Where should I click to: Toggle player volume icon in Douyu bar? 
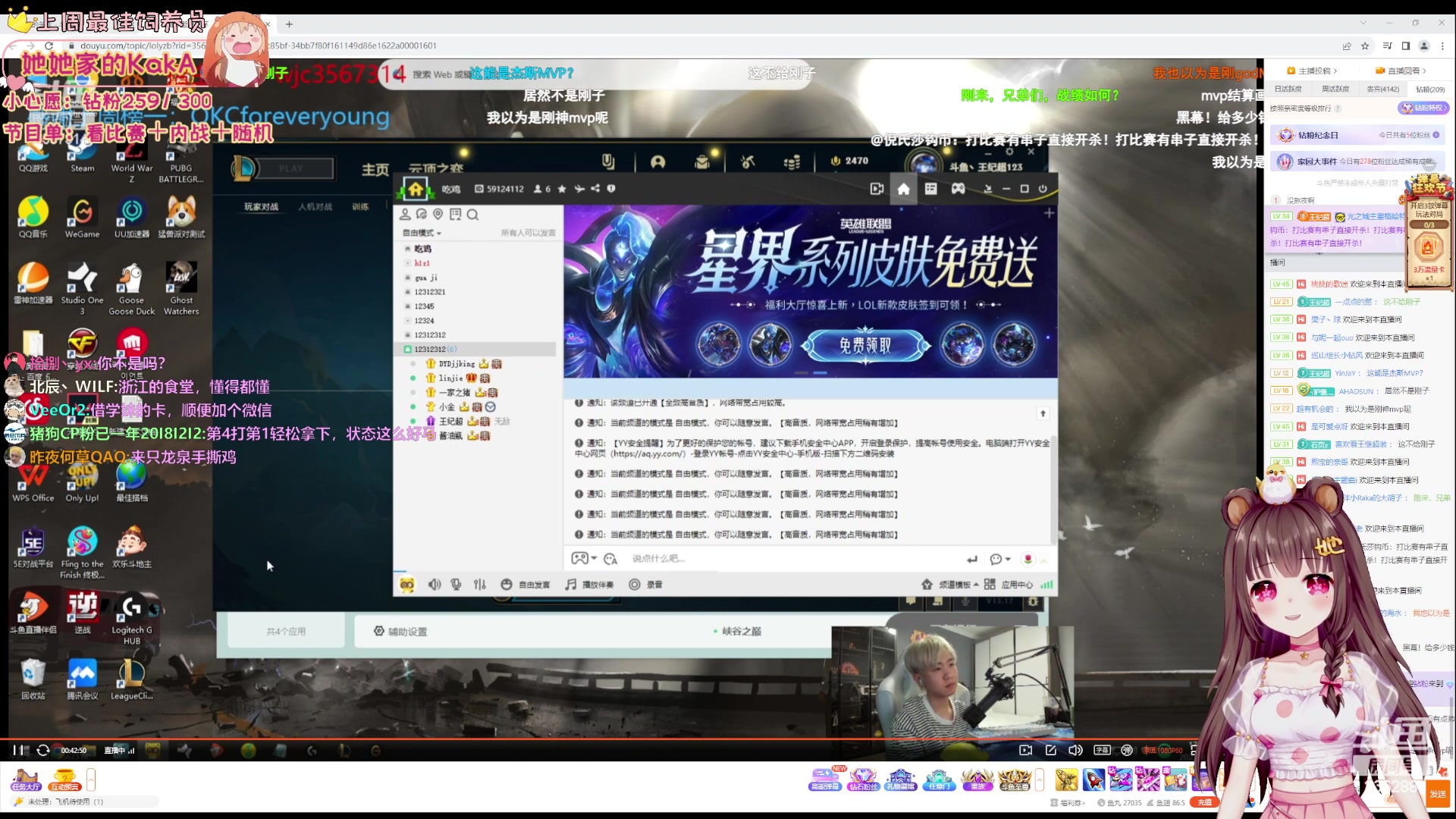tap(1075, 751)
